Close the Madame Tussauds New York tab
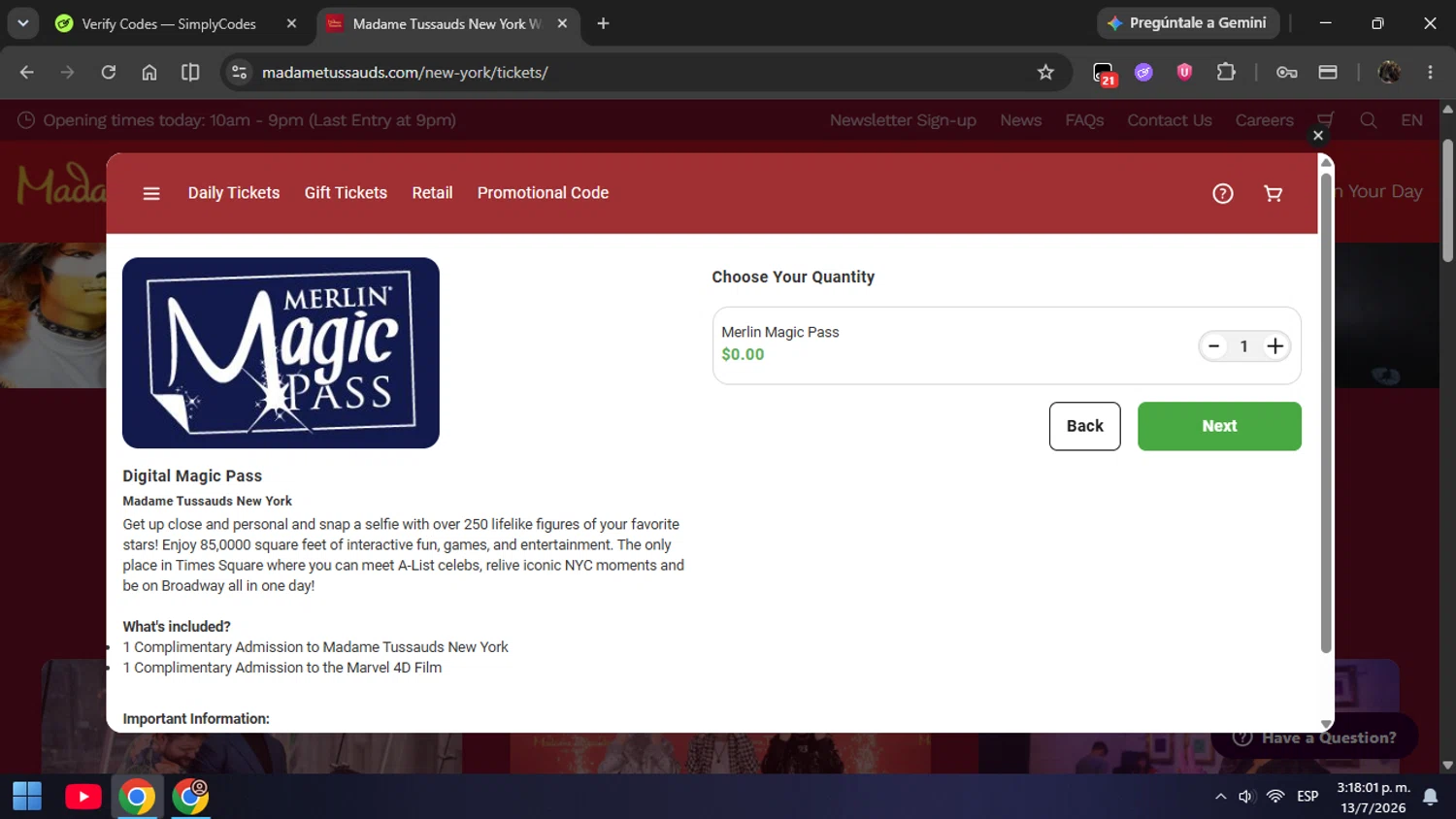Image resolution: width=1456 pixels, height=819 pixels. [562, 23]
